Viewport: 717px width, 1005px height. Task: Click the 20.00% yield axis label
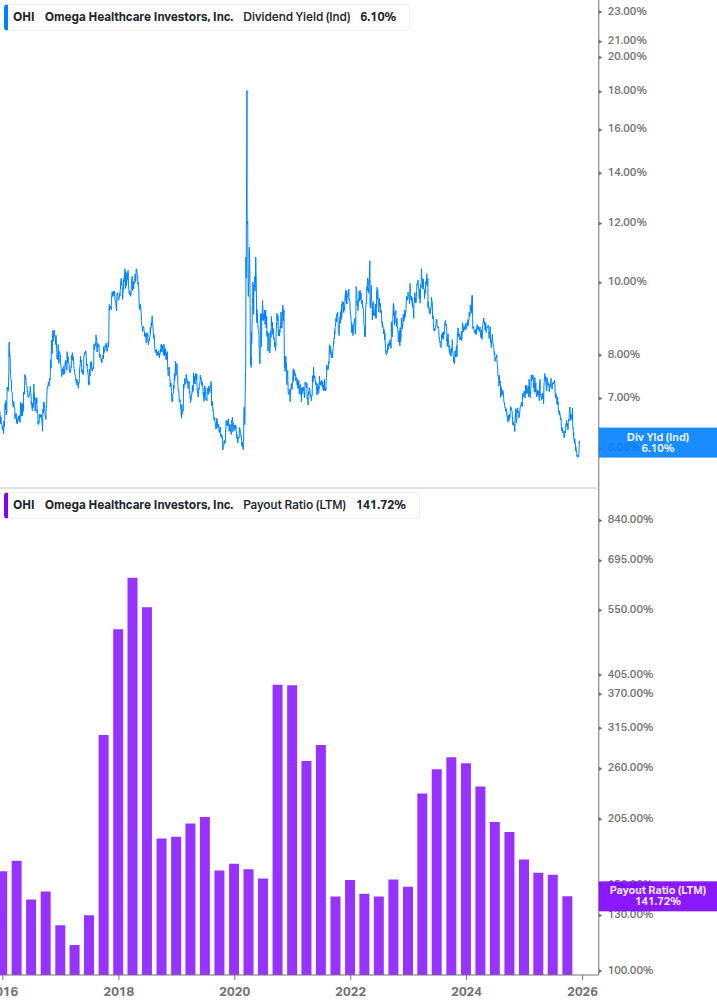(x=627, y=56)
